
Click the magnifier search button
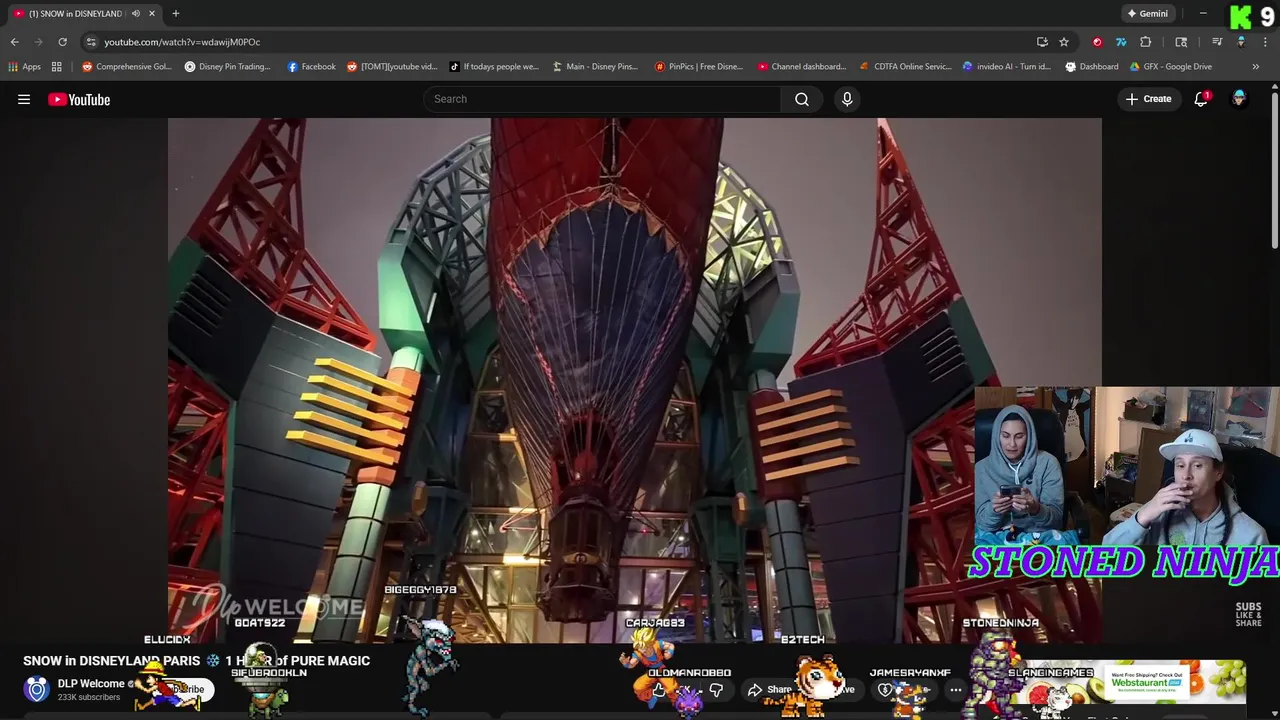click(802, 99)
